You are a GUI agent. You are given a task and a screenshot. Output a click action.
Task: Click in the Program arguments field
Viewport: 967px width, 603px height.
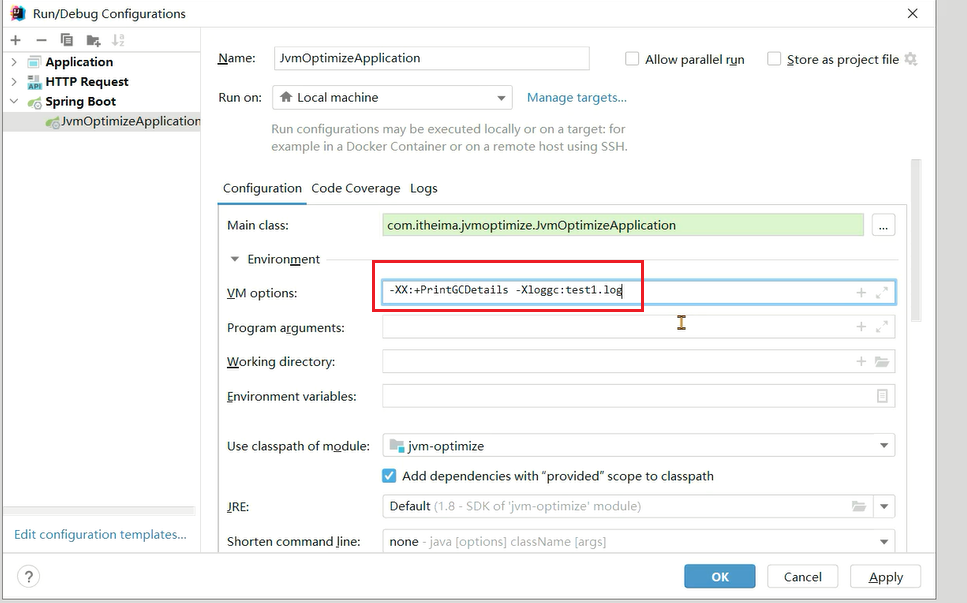tap(615, 327)
